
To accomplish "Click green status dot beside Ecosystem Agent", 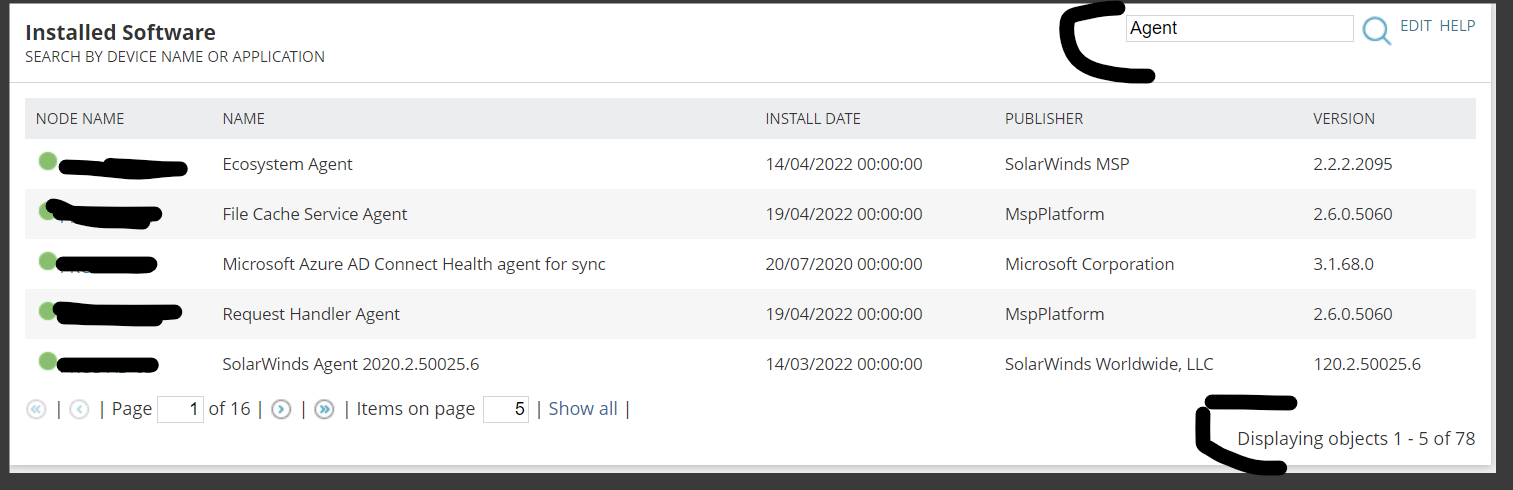I will pyautogui.click(x=48, y=161).
